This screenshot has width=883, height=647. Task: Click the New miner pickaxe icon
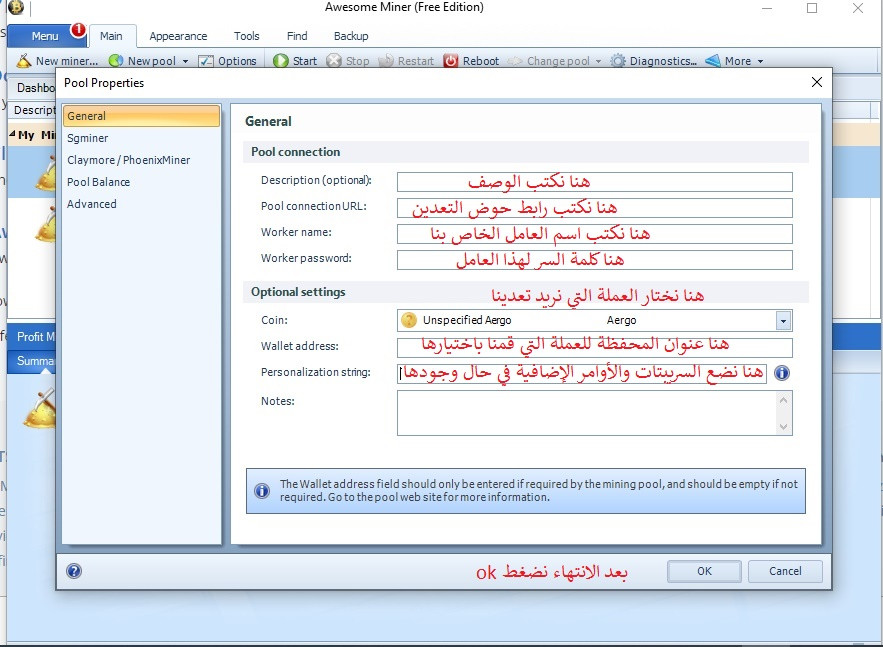tap(24, 61)
